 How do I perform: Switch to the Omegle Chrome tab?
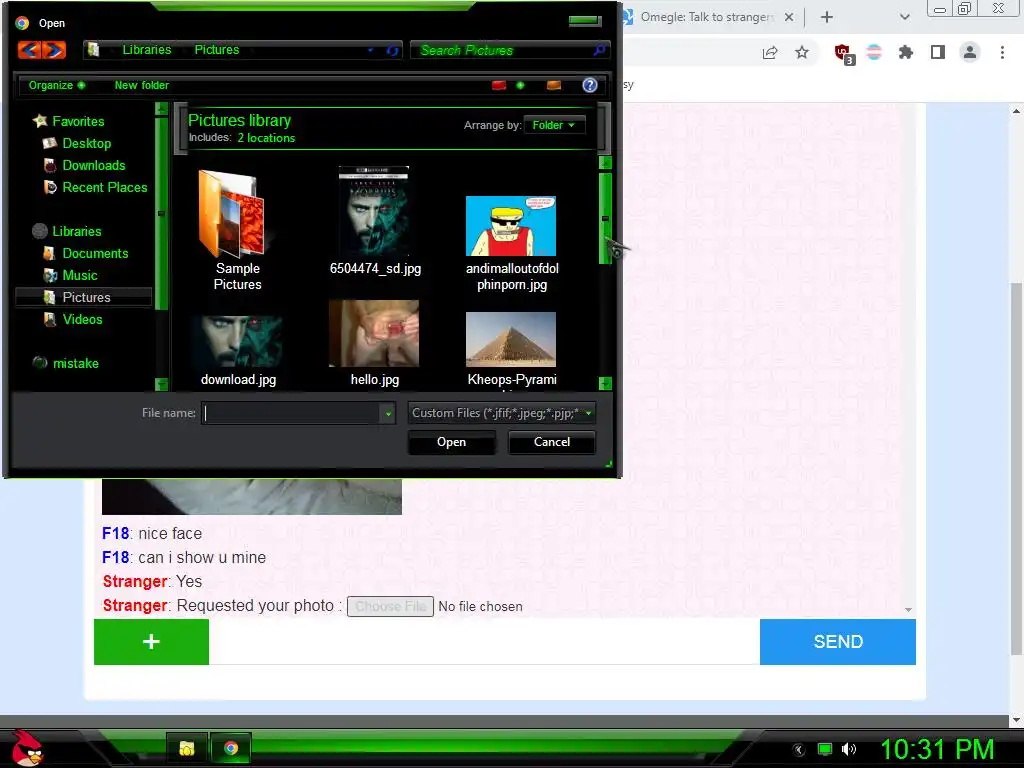[709, 17]
